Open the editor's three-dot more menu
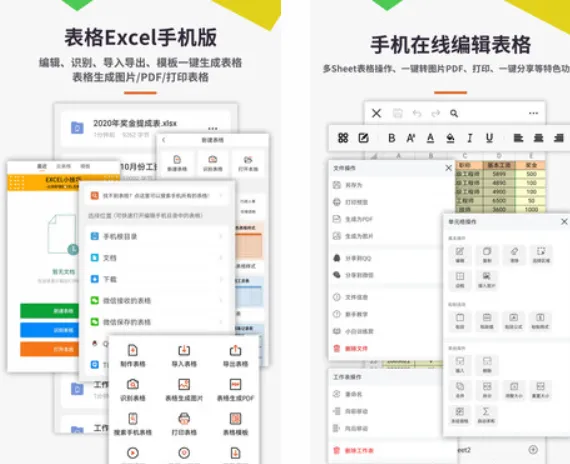The width and height of the screenshot is (570, 464). (x=533, y=113)
